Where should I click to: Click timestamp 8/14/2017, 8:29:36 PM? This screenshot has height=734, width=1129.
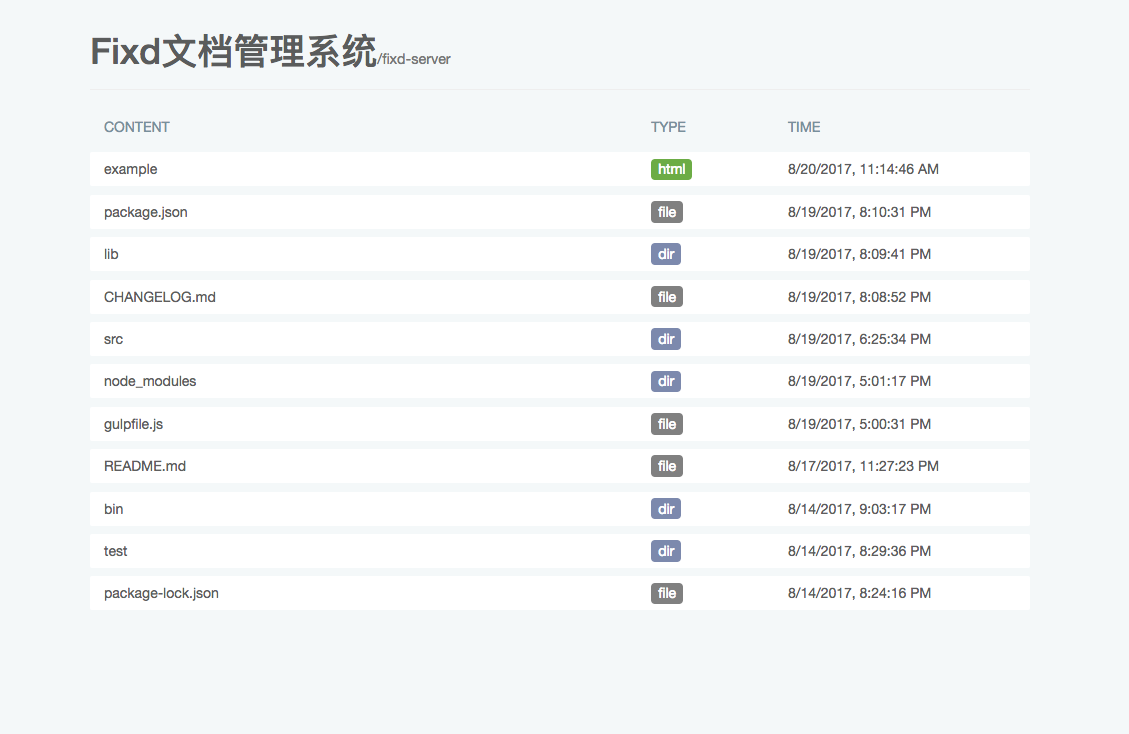point(859,551)
